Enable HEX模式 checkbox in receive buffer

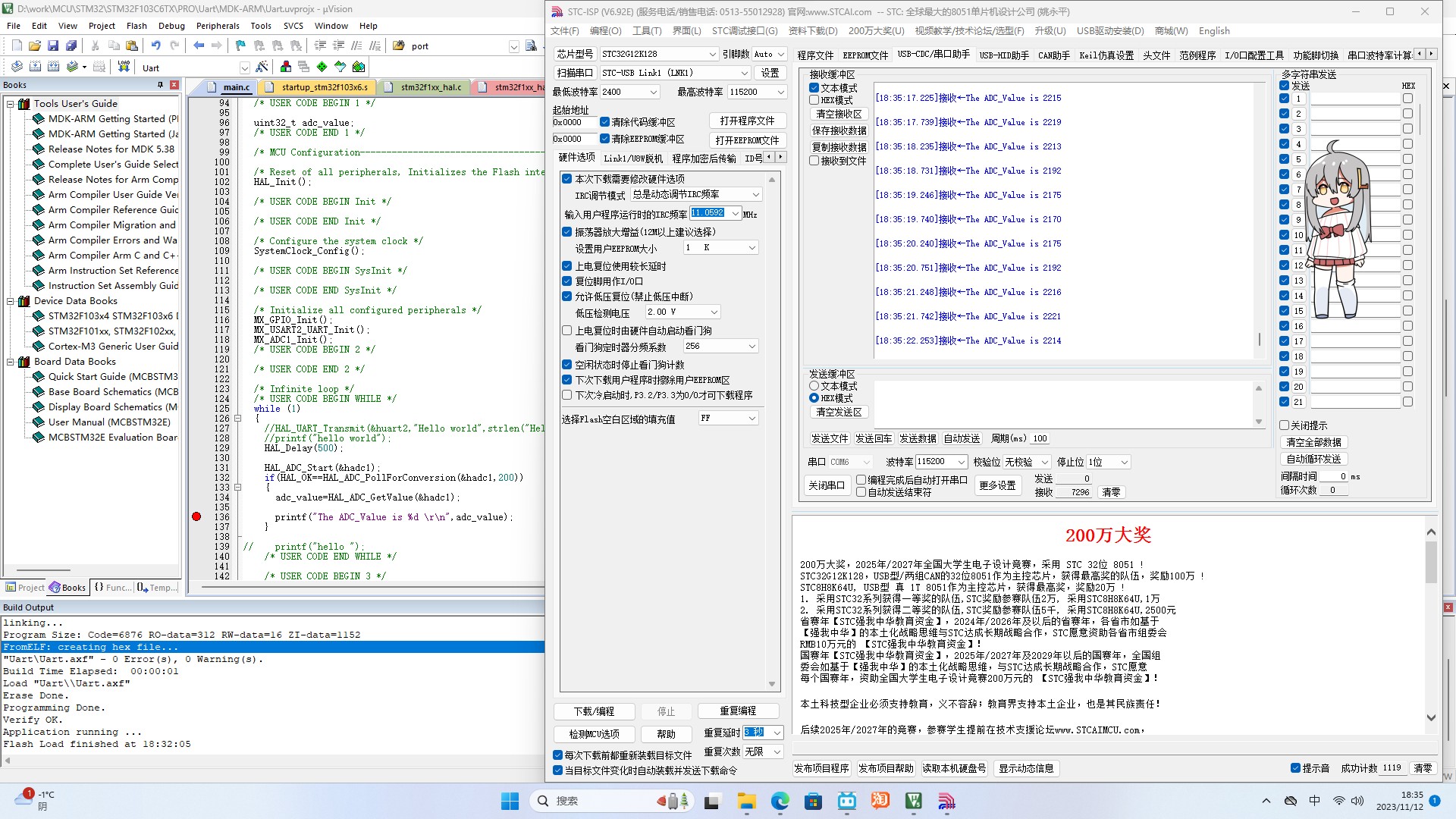tap(814, 100)
